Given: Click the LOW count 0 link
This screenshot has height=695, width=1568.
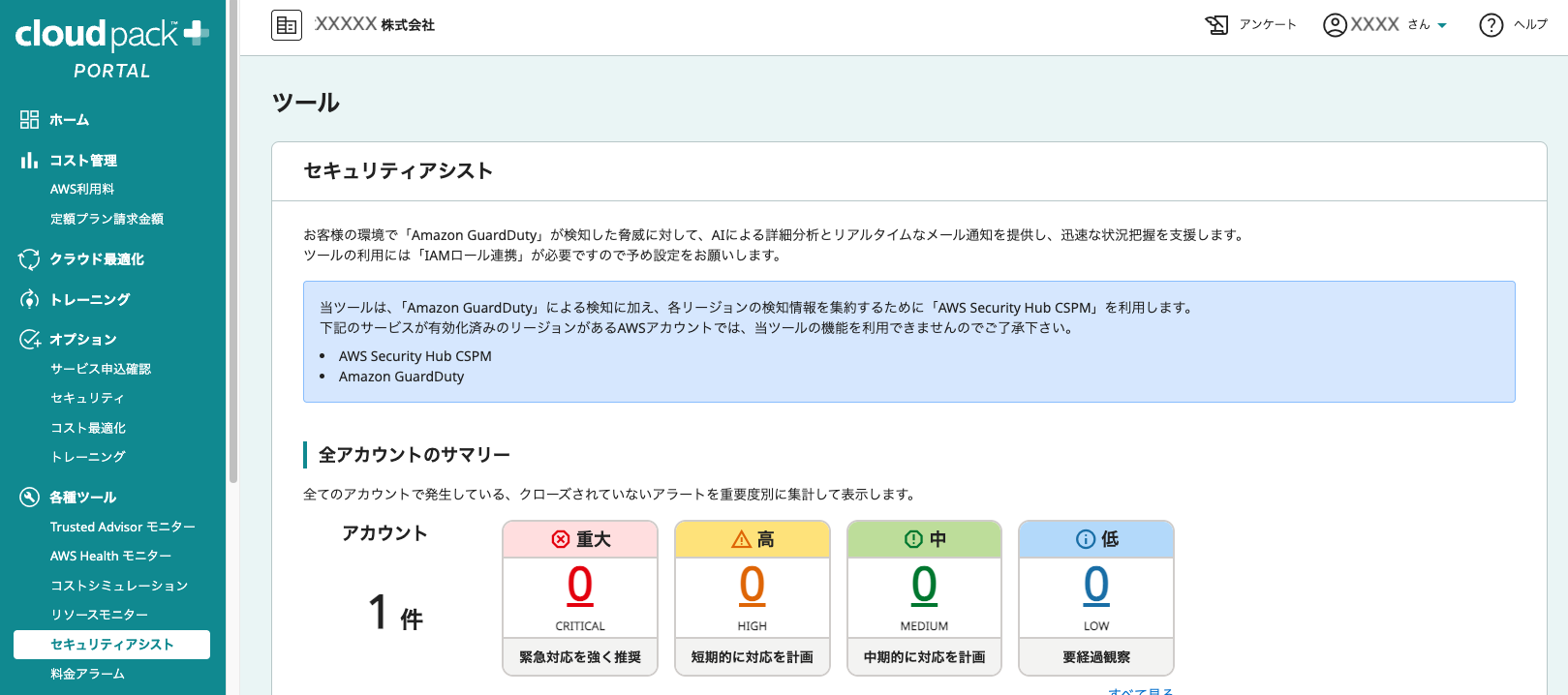Looking at the screenshot, I should pos(1096,585).
